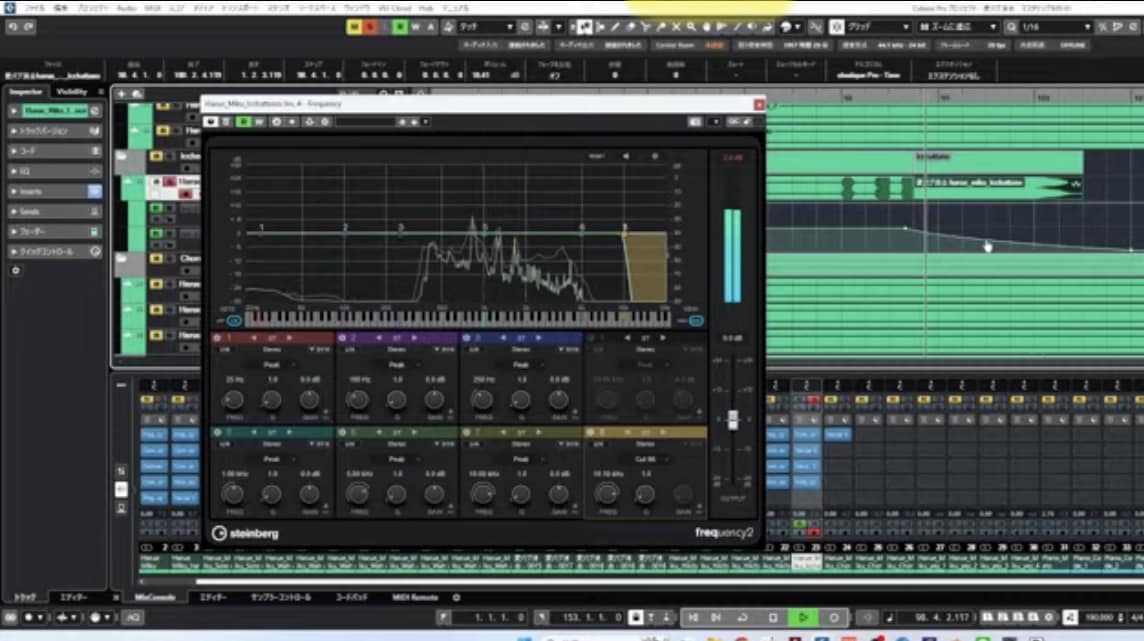This screenshot has height=641, width=1144.
Task: Open the Audio menu
Action: click(126, 8)
